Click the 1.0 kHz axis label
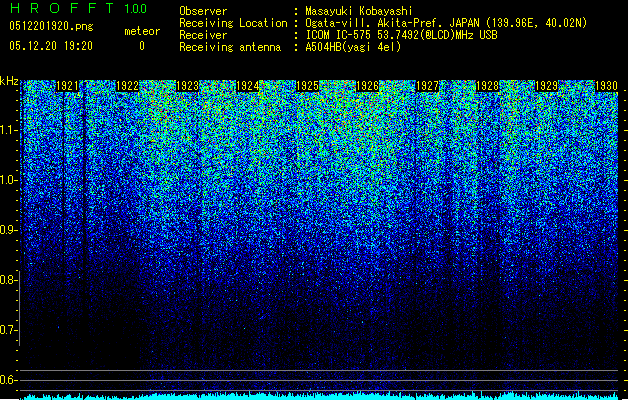 8,180
